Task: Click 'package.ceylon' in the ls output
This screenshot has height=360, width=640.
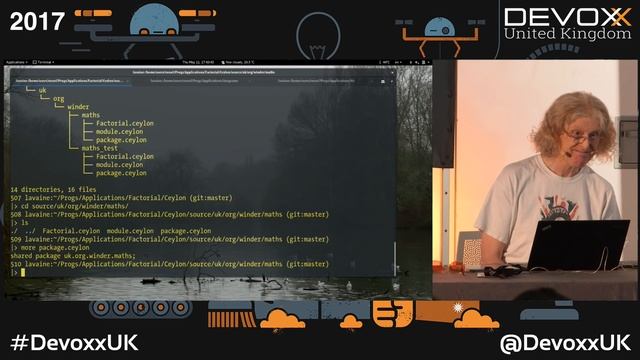Action: [x=186, y=231]
